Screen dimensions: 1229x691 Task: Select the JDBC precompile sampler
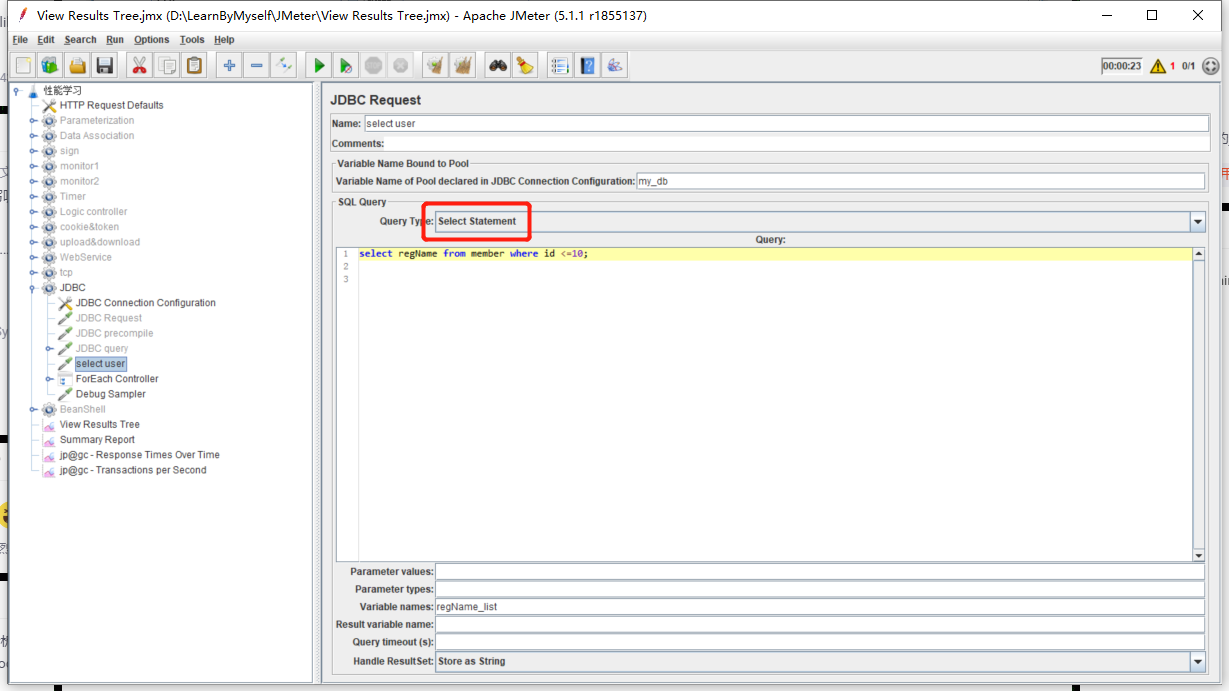114,333
